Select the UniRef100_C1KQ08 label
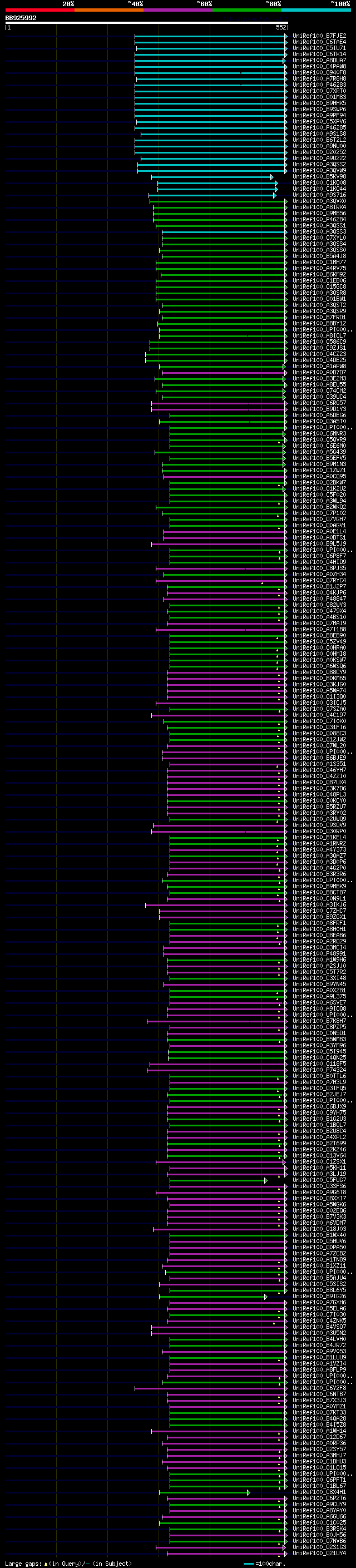 [319, 182]
